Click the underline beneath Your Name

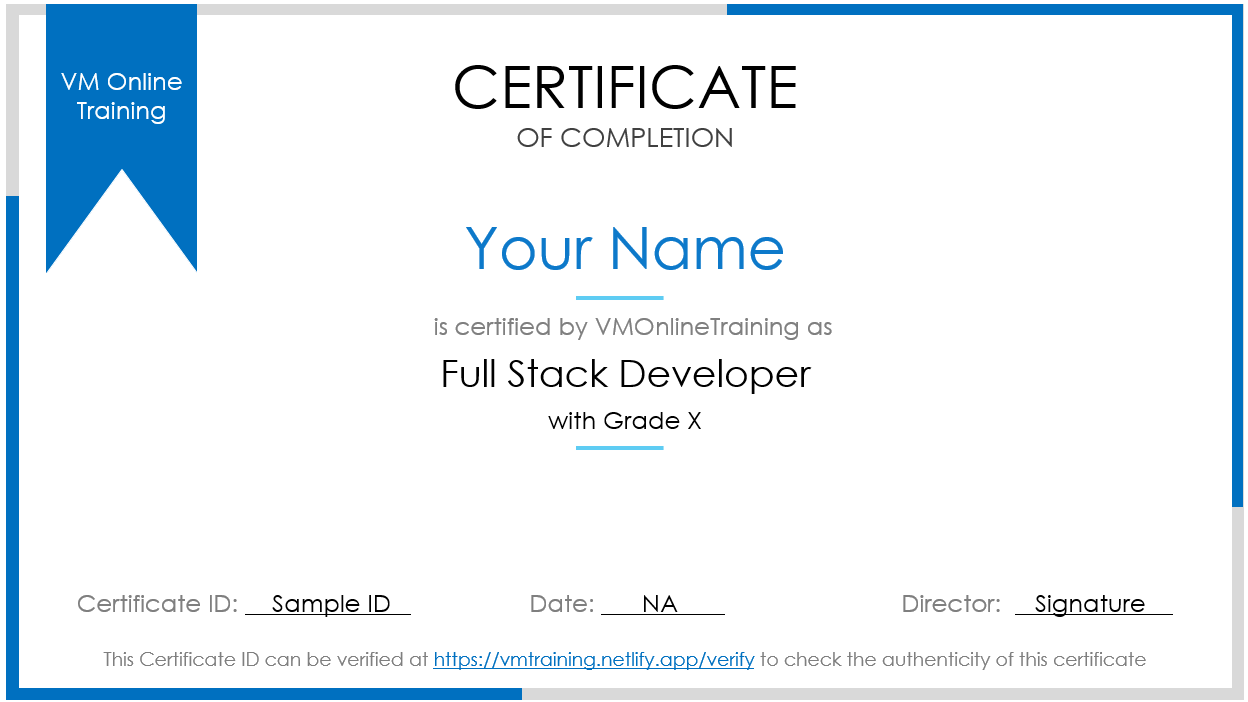coord(622,297)
